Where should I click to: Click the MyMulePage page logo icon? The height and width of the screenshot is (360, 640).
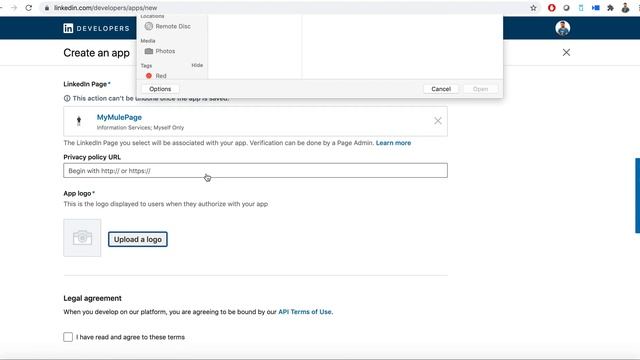pyautogui.click(x=79, y=121)
